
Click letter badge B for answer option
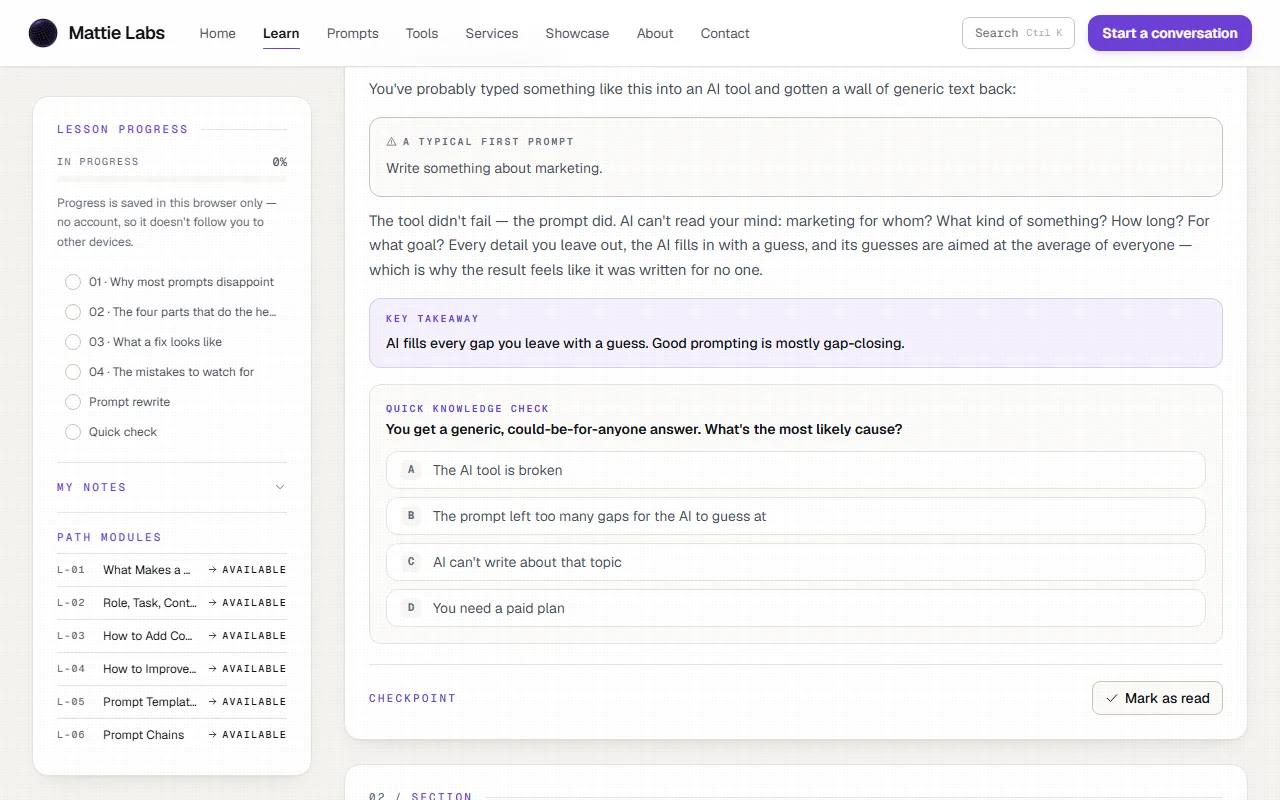point(410,516)
